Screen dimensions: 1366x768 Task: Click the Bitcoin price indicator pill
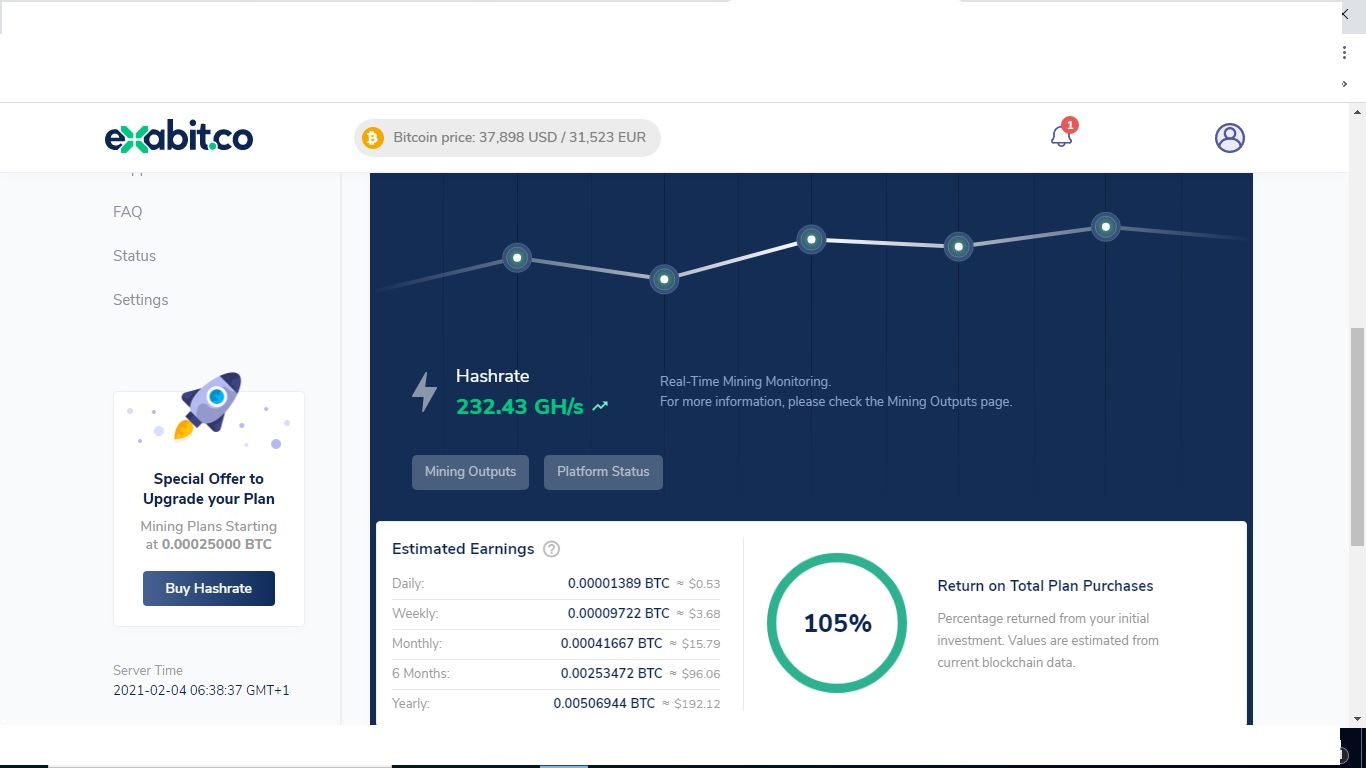tap(507, 138)
